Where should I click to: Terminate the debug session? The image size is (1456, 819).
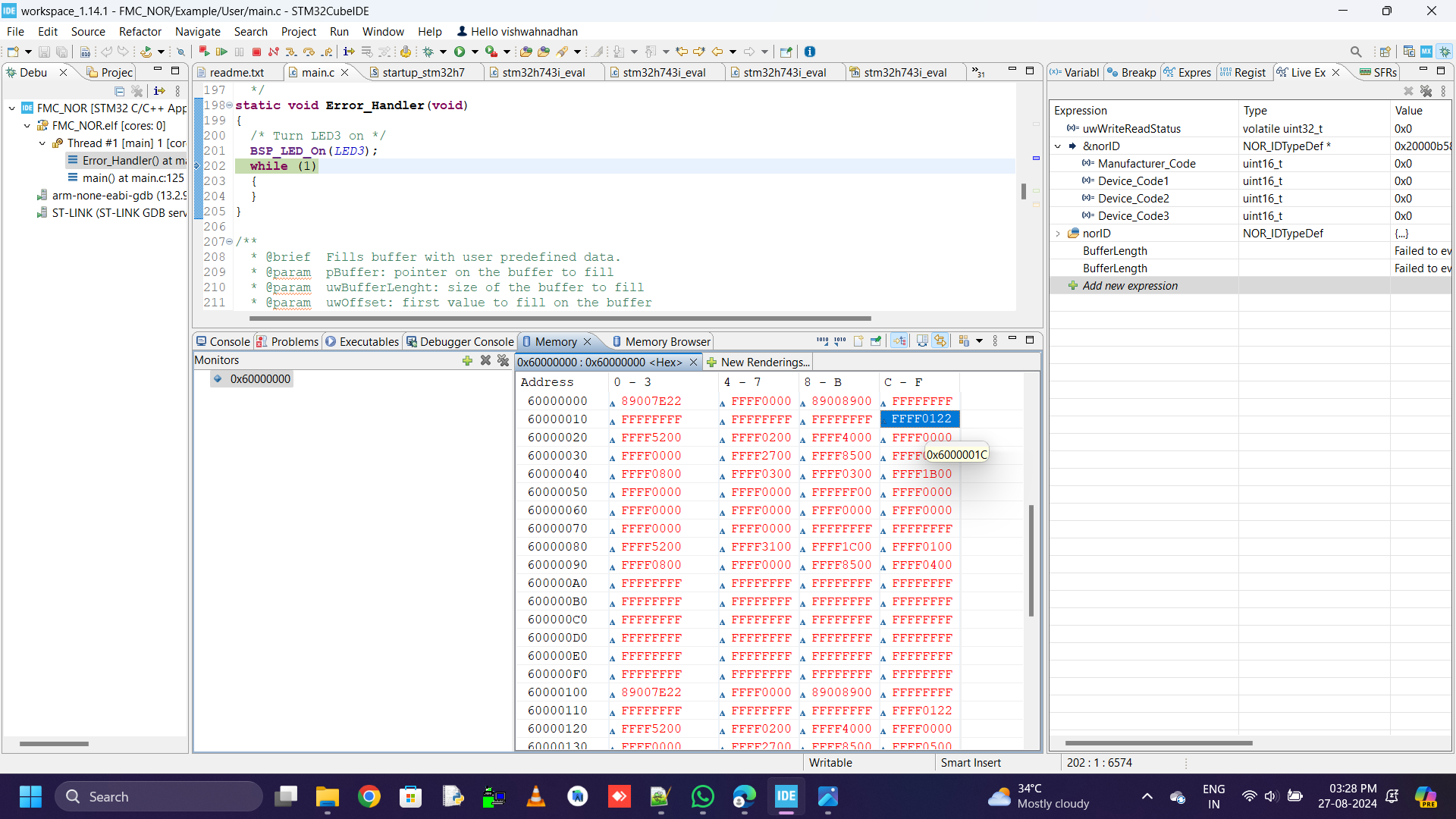[256, 52]
